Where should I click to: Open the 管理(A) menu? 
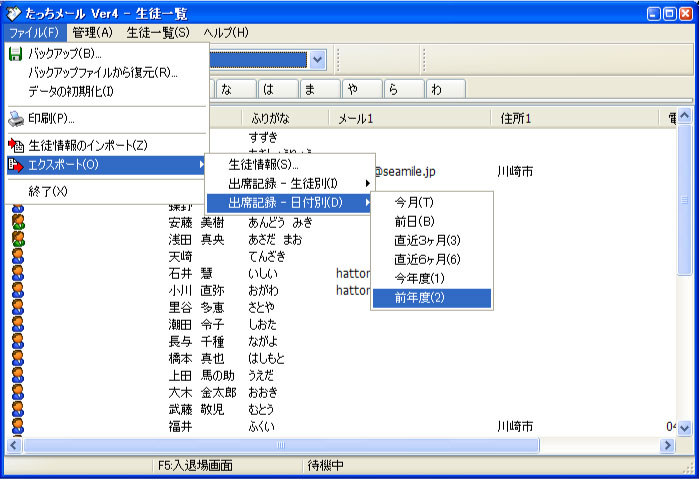[92, 33]
